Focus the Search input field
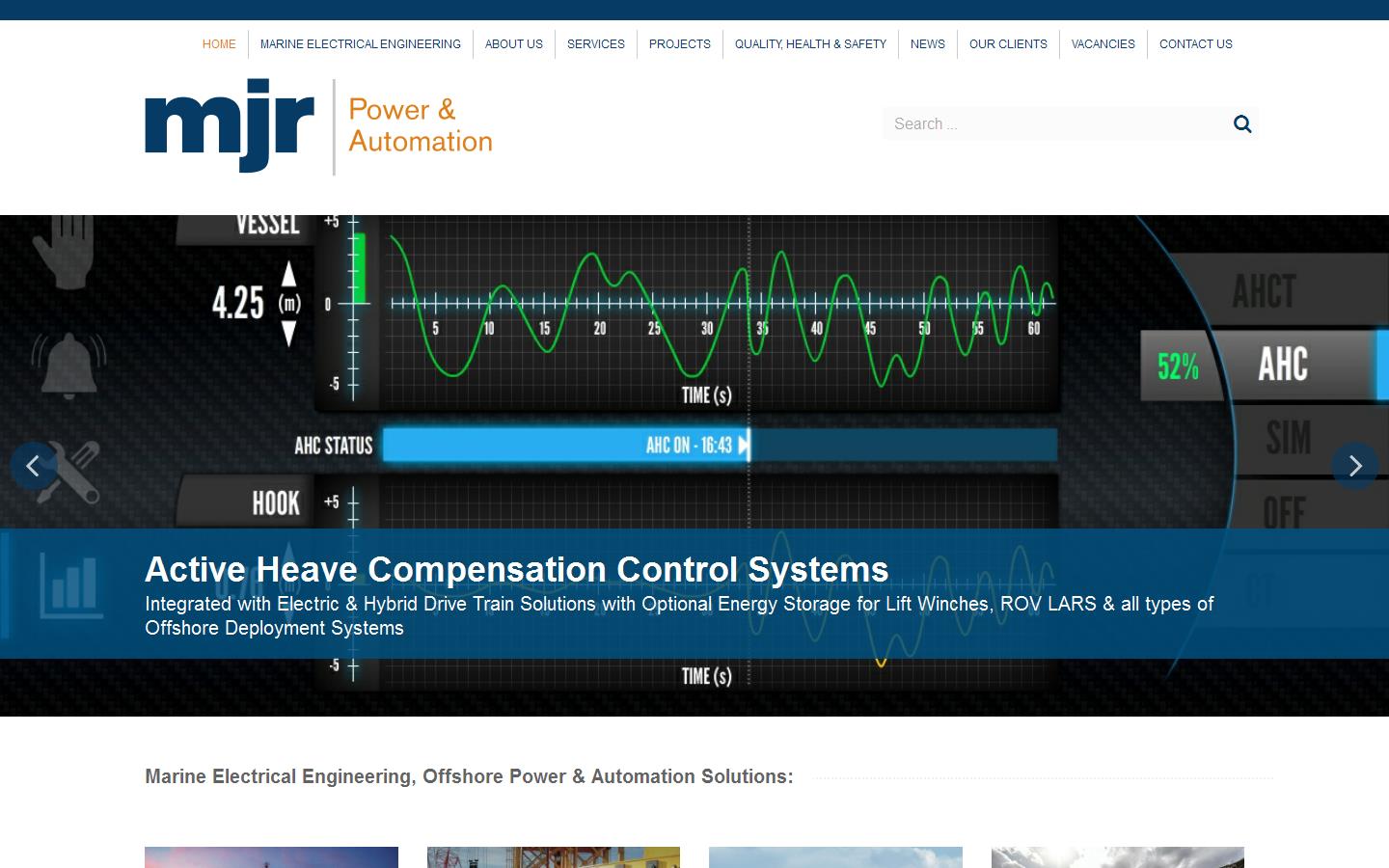The height and width of the screenshot is (868, 1389). click(1051, 123)
